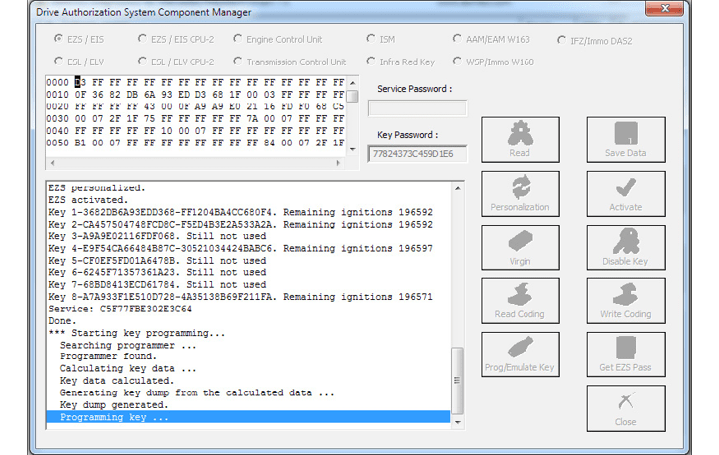Click Get EZS Pass button
This screenshot has width=719, height=455.
[x=625, y=354]
